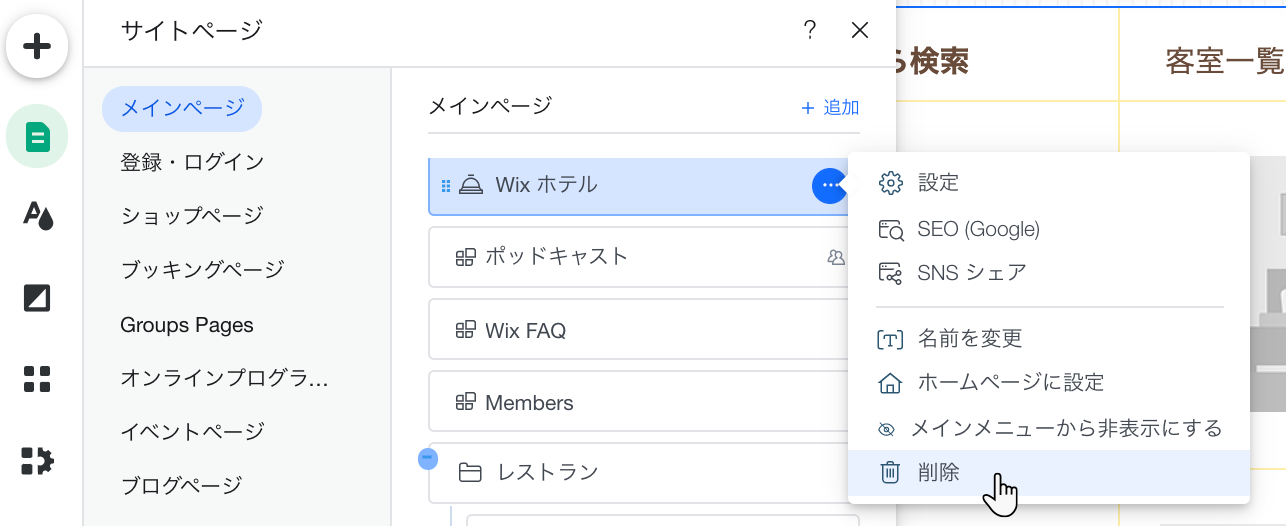Open the site pages help question mark
Viewport: 1286px width, 526px height.
(x=810, y=30)
